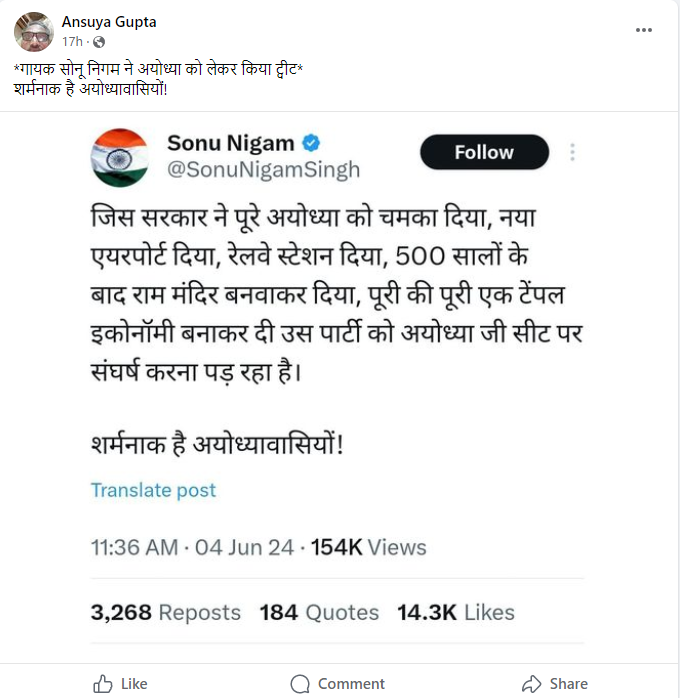Click the thumbs-up Like icon

pos(102,684)
